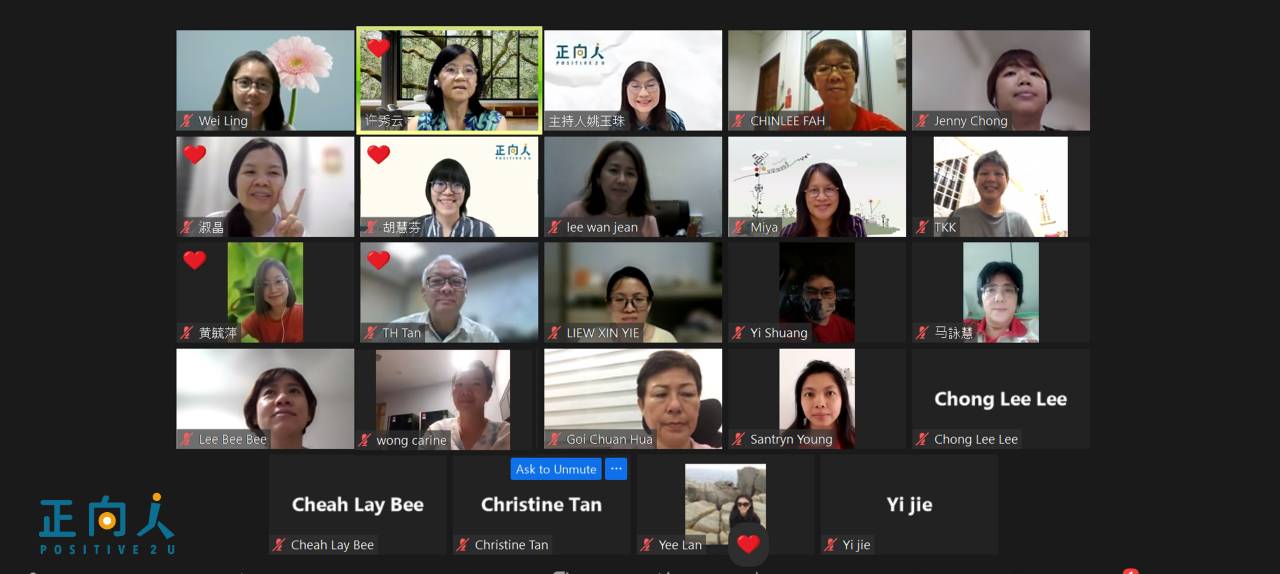Click Ask to Unmute on Christine Tan
This screenshot has width=1280, height=574.
(x=556, y=469)
